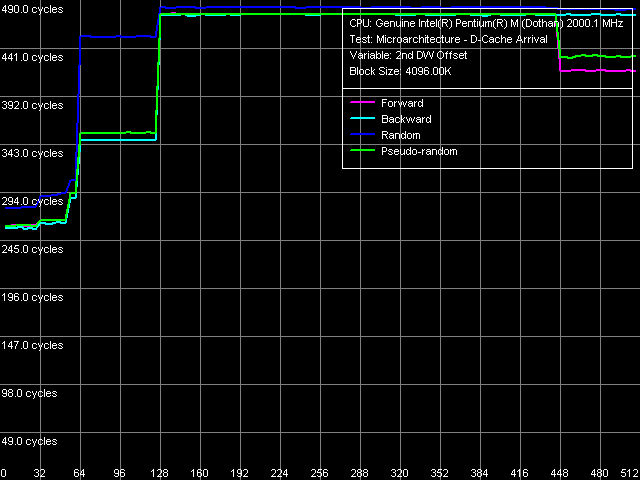Viewport: 640px width, 480px height.
Task: Click the 490.0 cycles axis label
Action: click(x=32, y=9)
